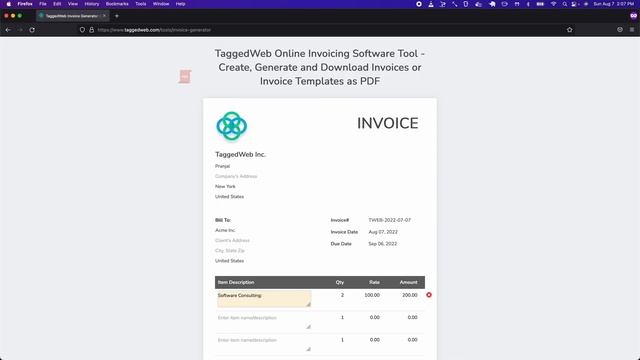
Task: Click the Qty column header
Action: click(x=340, y=282)
